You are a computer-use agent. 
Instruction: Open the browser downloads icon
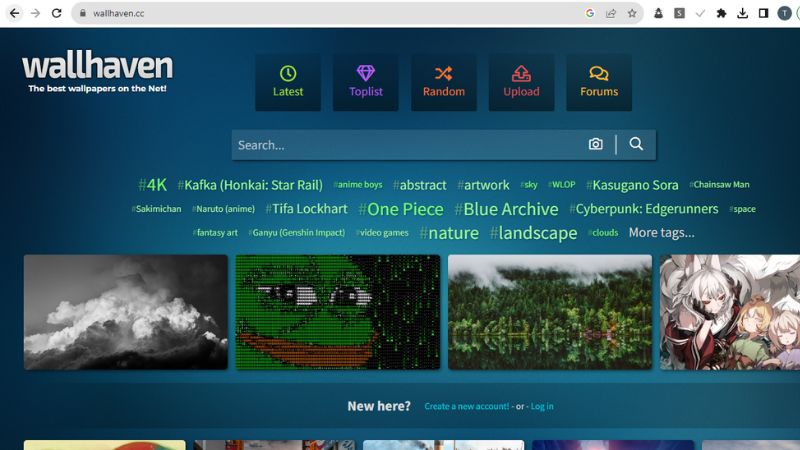tap(742, 13)
